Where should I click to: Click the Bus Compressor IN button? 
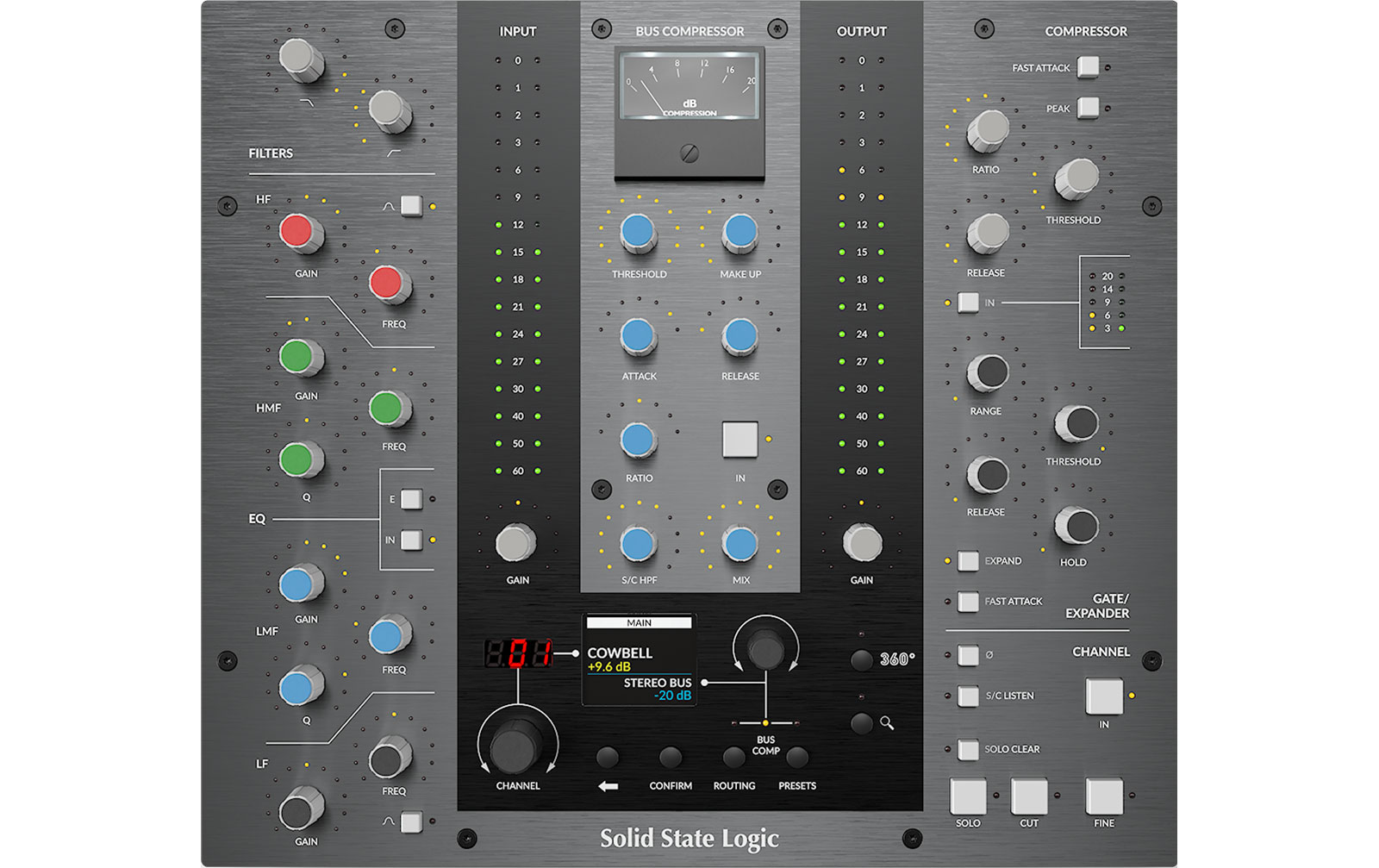tap(740, 440)
